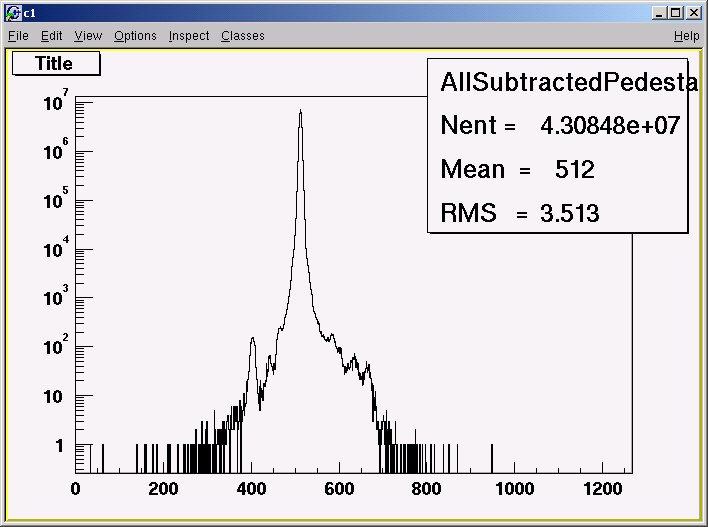Click the y-axis label 1
The height and width of the screenshot is (527, 708).
tap(59, 446)
